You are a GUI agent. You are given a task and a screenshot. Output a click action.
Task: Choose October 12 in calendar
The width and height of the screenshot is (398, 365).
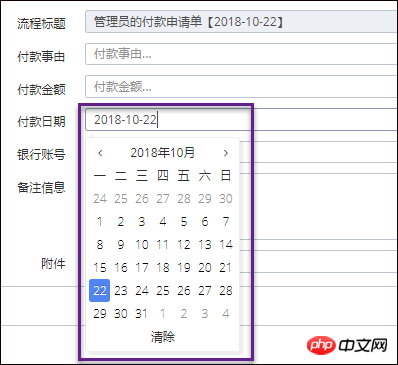coord(184,245)
